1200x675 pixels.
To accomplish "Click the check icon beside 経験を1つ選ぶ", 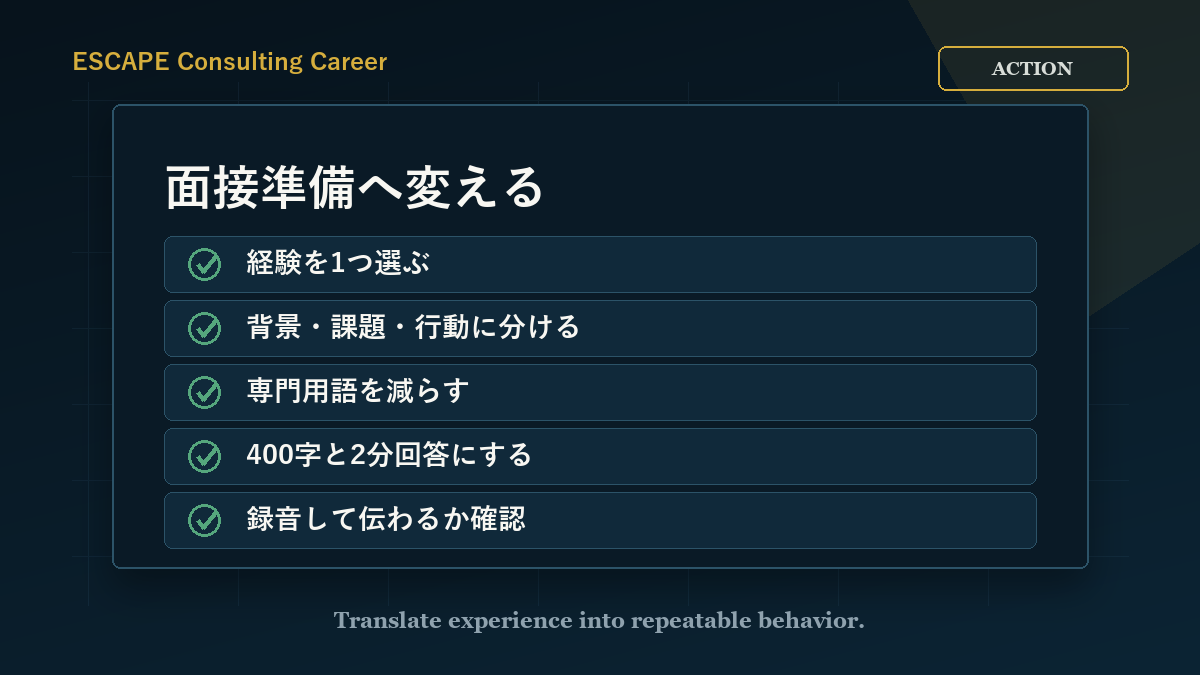I will pos(205,265).
